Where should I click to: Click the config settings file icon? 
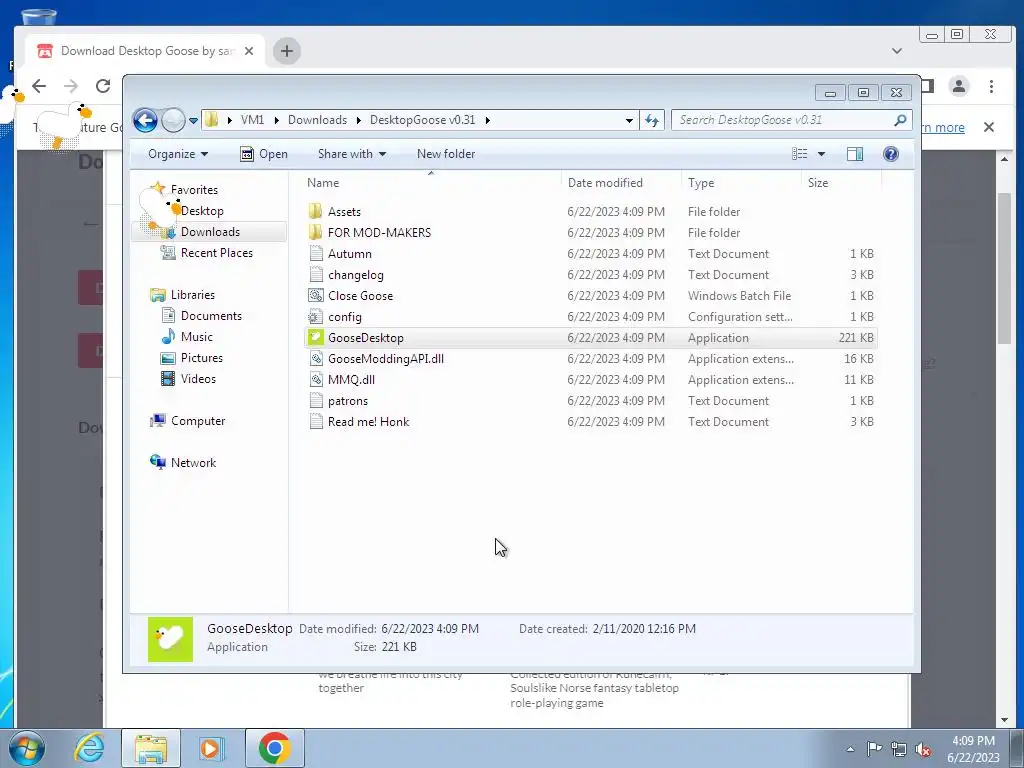pyautogui.click(x=316, y=317)
